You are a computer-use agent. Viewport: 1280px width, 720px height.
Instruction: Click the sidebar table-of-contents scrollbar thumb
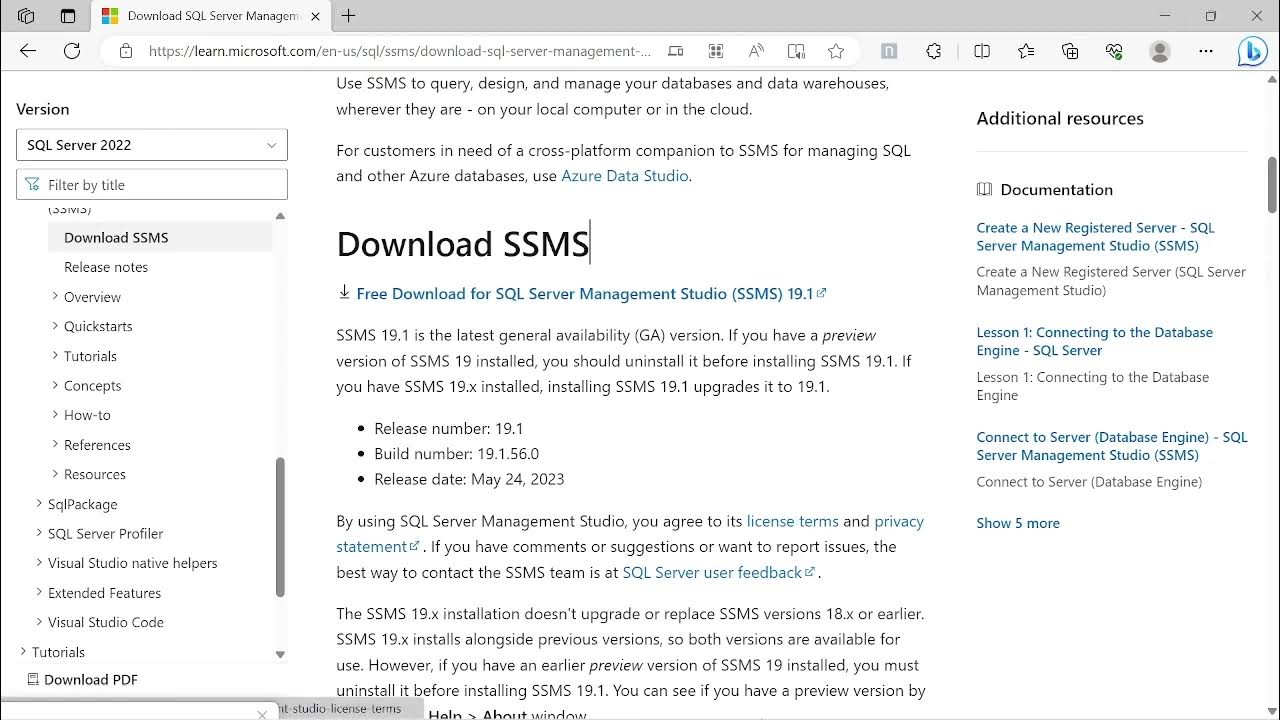click(280, 527)
